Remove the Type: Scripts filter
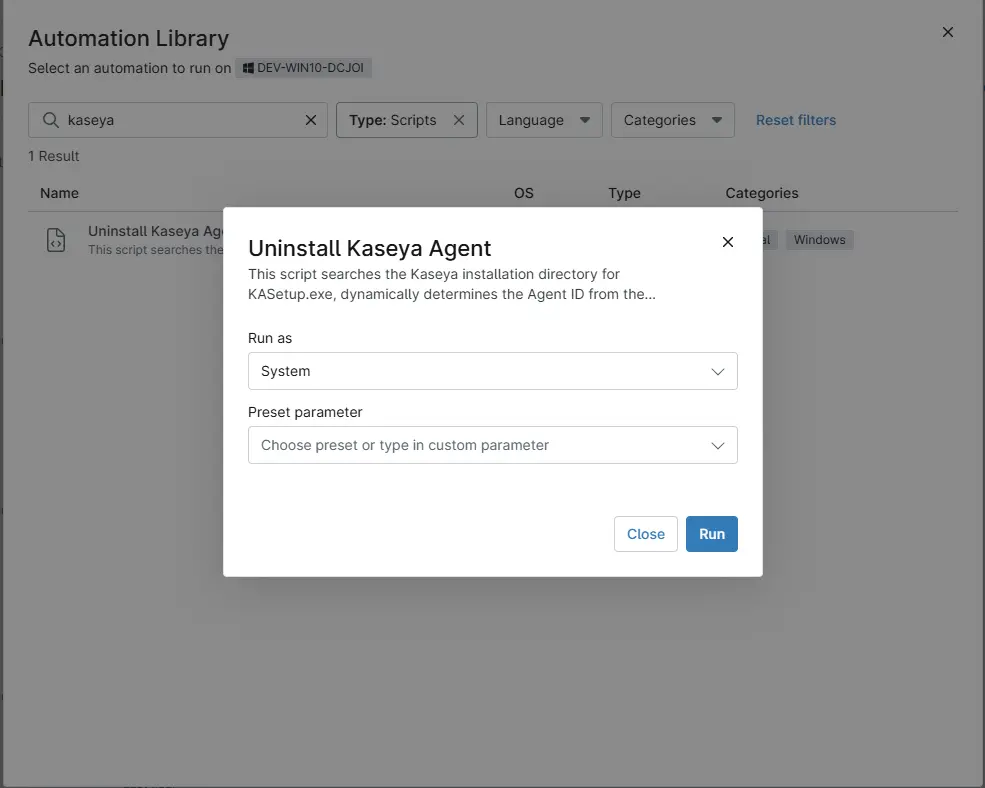The width and height of the screenshot is (985, 788). click(x=459, y=120)
